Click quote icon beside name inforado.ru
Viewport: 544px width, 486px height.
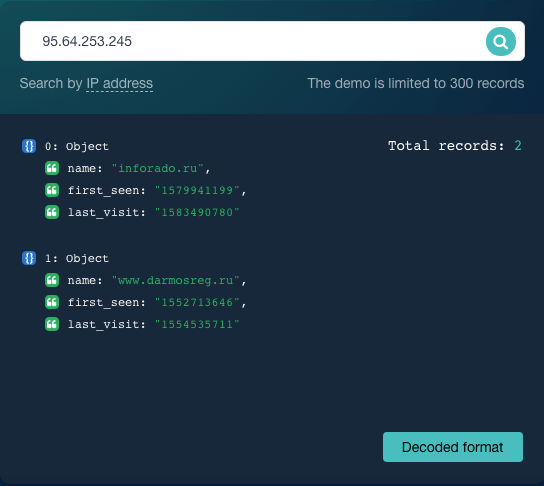coord(52,168)
